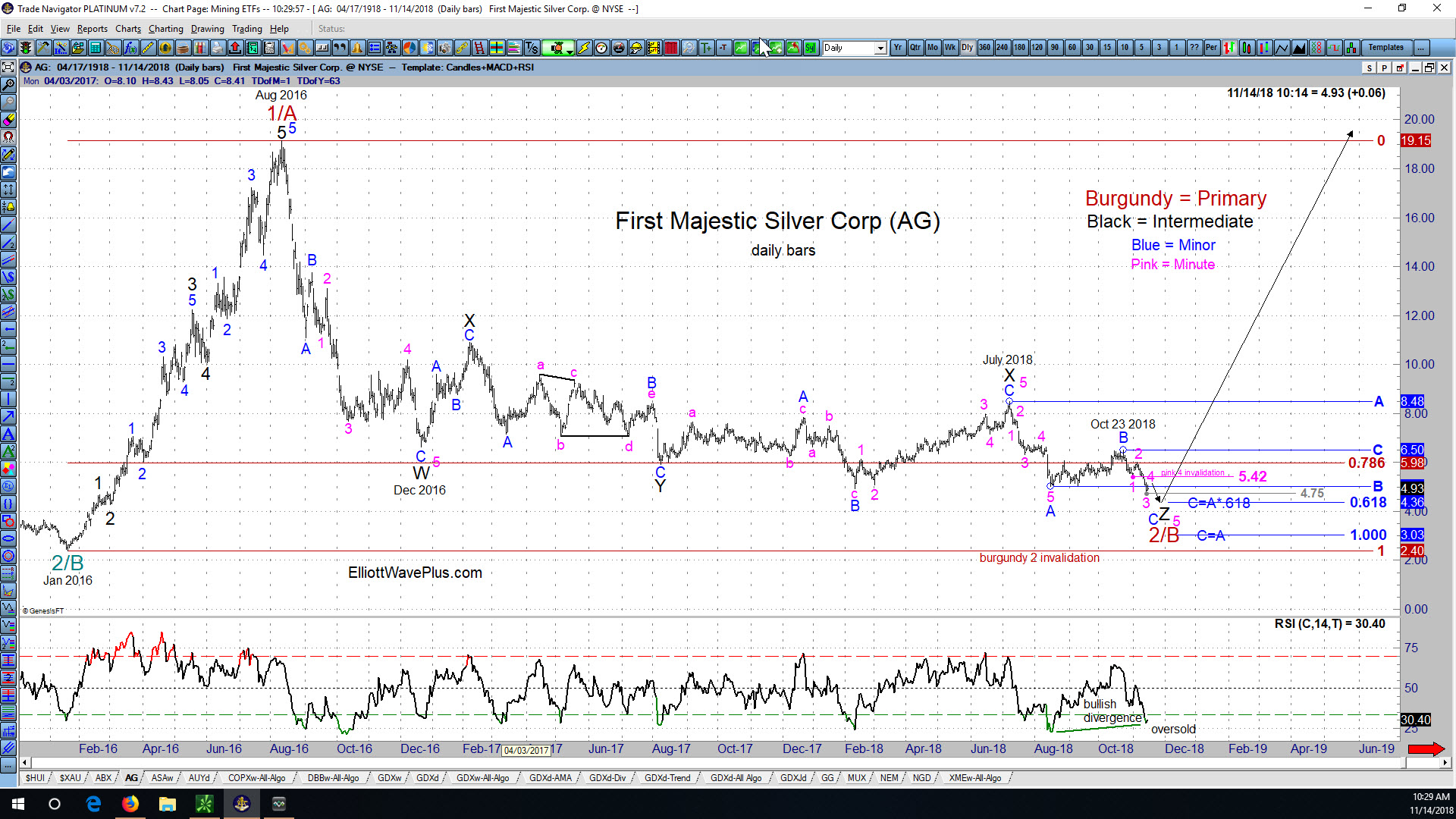The height and width of the screenshot is (819, 1456).
Task: Select the pencil edit drawing tool
Action: point(8,154)
